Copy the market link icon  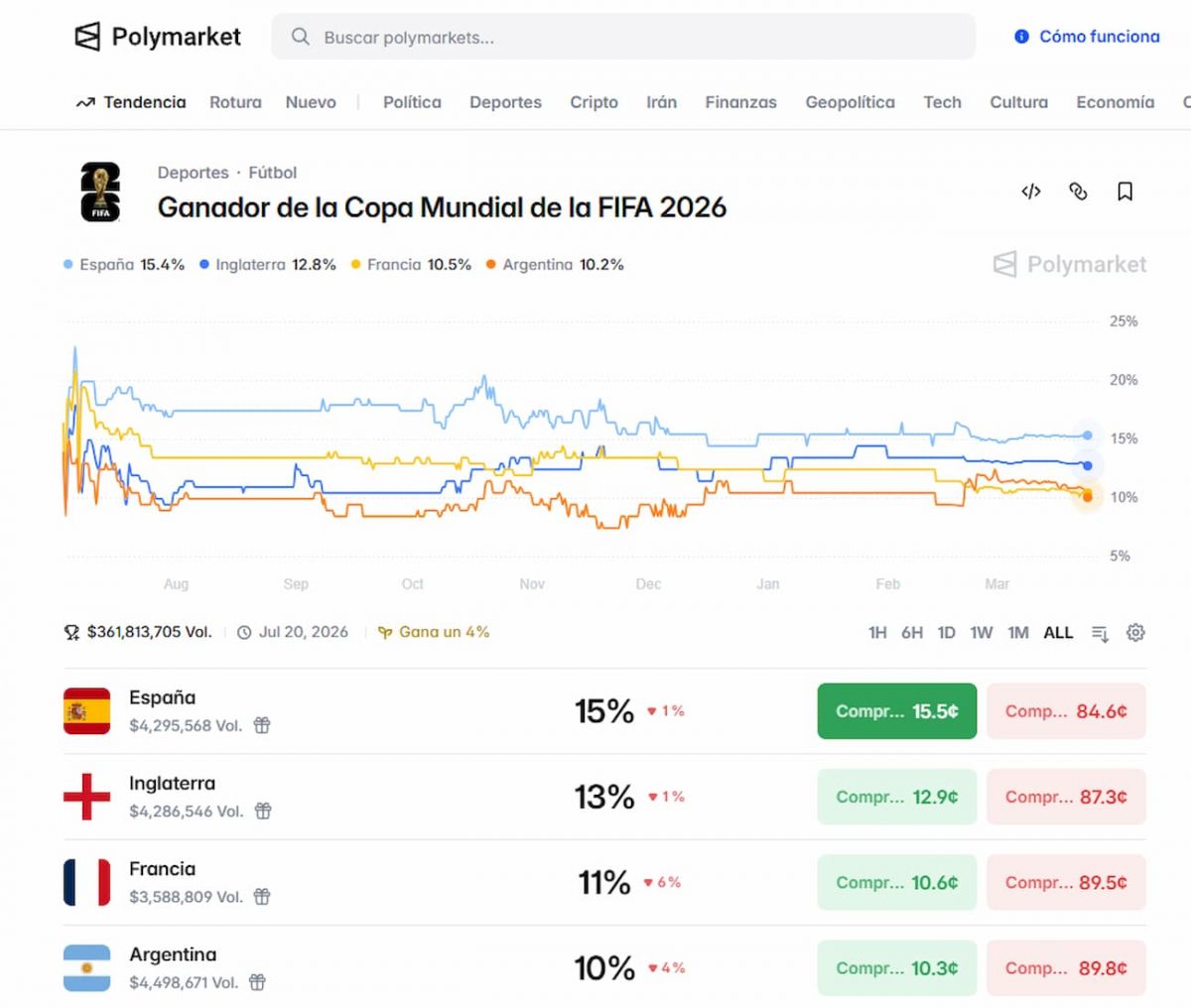[1078, 191]
